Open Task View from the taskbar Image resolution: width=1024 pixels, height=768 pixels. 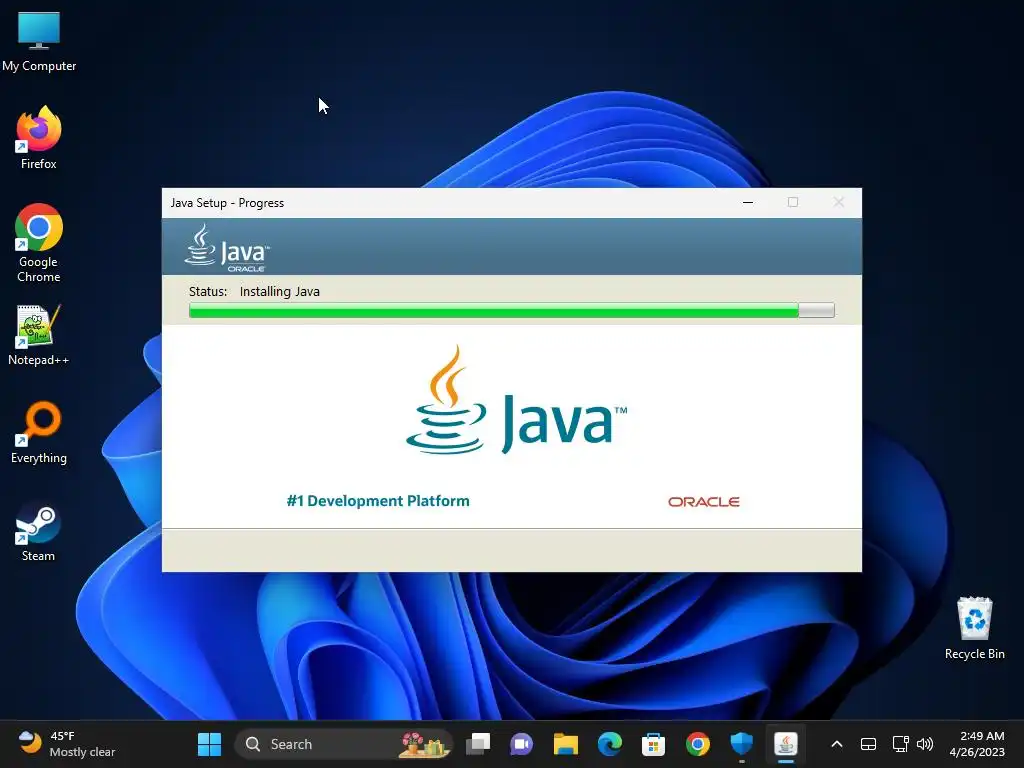[x=478, y=744]
